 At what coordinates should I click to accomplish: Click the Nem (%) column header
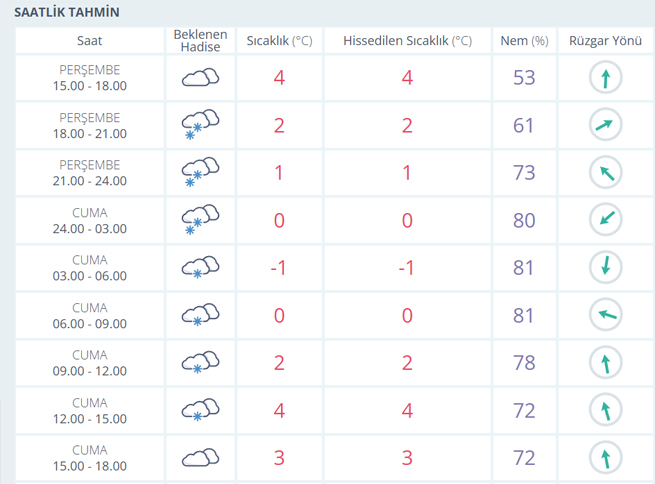point(524,41)
